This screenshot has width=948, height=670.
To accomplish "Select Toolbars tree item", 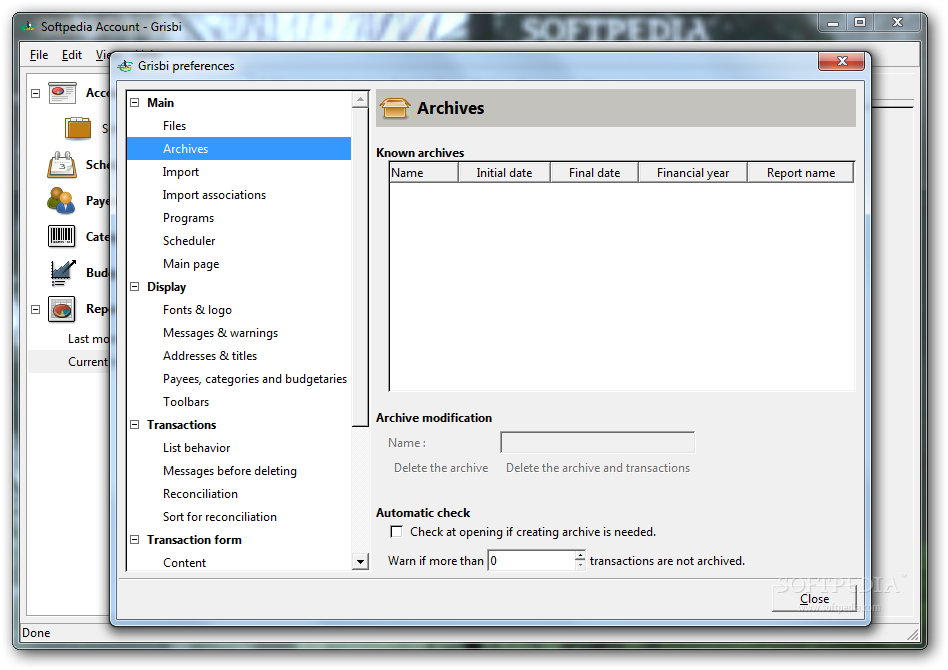I will (186, 402).
